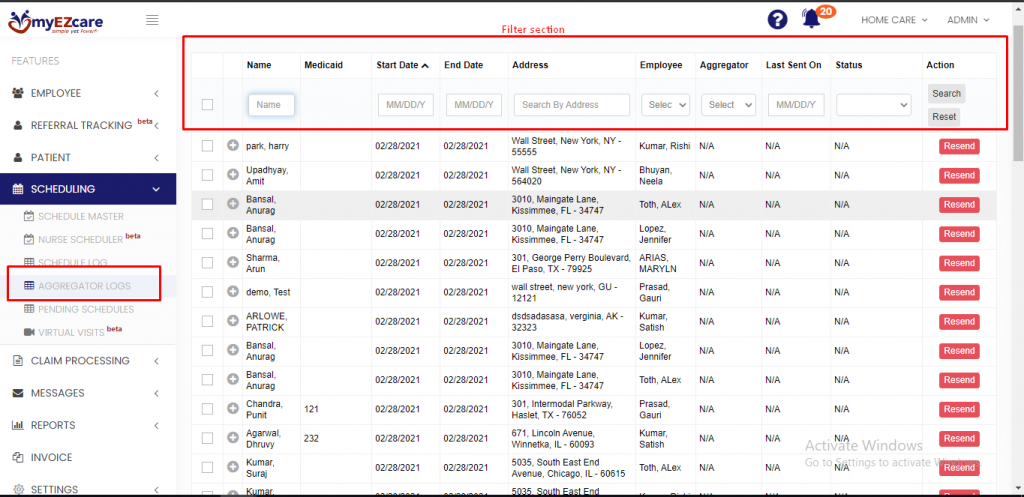This screenshot has width=1024, height=497.
Task: Expand plus icon for Chandra, Punit row
Action: point(232,409)
